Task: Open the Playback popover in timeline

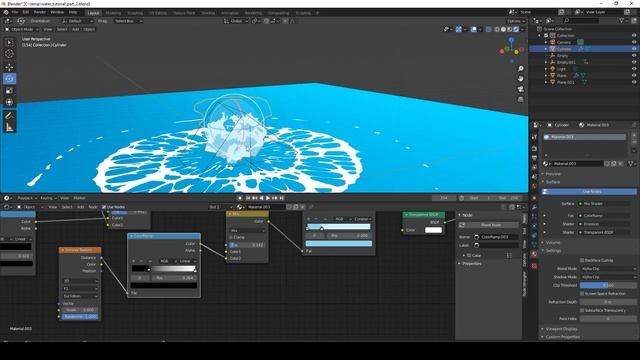Action: (27, 198)
